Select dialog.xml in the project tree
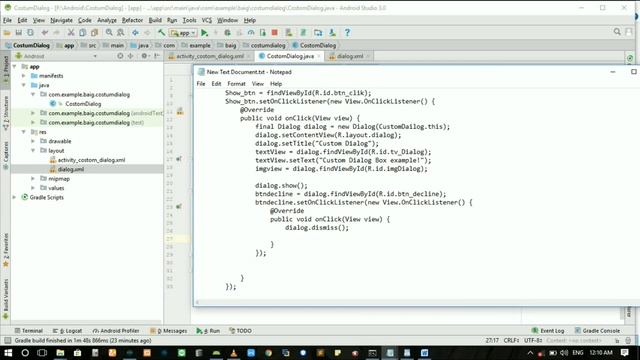The image size is (640, 360). [71, 169]
